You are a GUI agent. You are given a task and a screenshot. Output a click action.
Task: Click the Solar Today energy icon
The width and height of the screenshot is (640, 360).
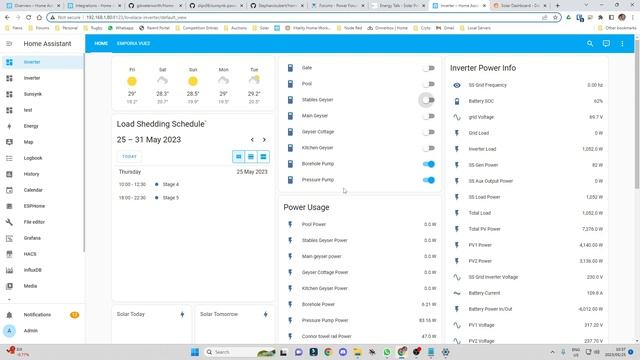point(182,314)
